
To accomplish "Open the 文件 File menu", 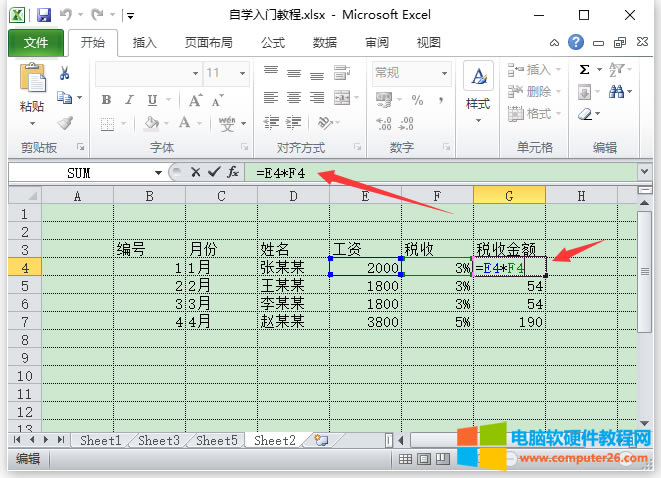I will (36, 43).
